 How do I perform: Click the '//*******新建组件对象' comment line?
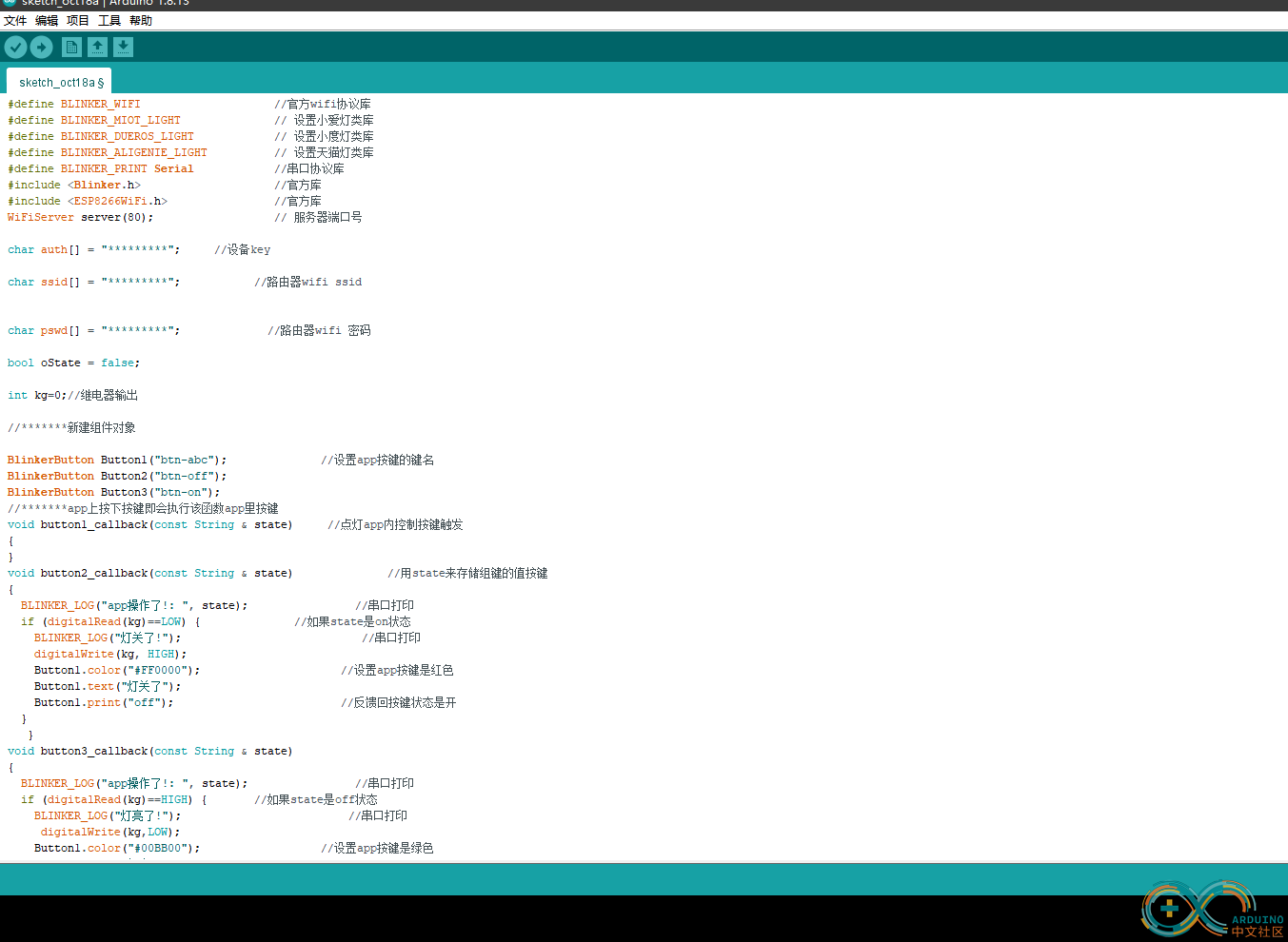click(71, 428)
